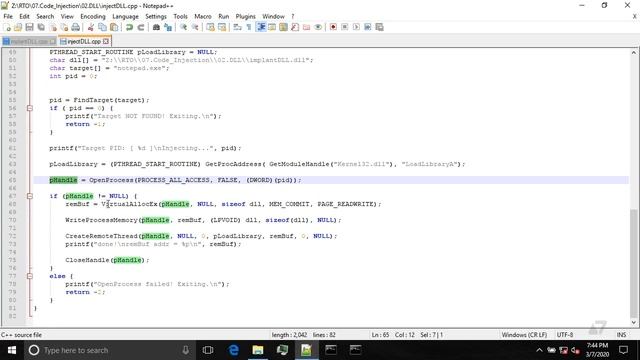Click Run Macro Multiple Times icon
This screenshot has height=360, width=640.
[x=368, y=27]
